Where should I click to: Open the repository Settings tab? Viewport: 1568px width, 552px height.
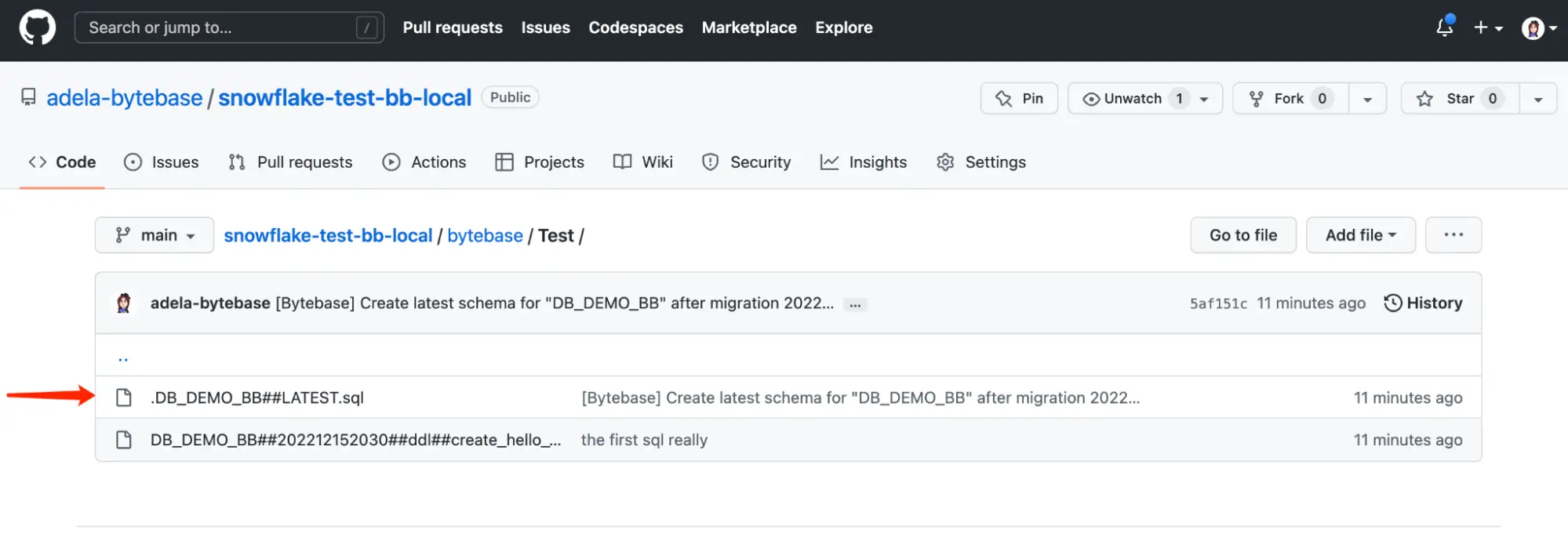(x=981, y=162)
